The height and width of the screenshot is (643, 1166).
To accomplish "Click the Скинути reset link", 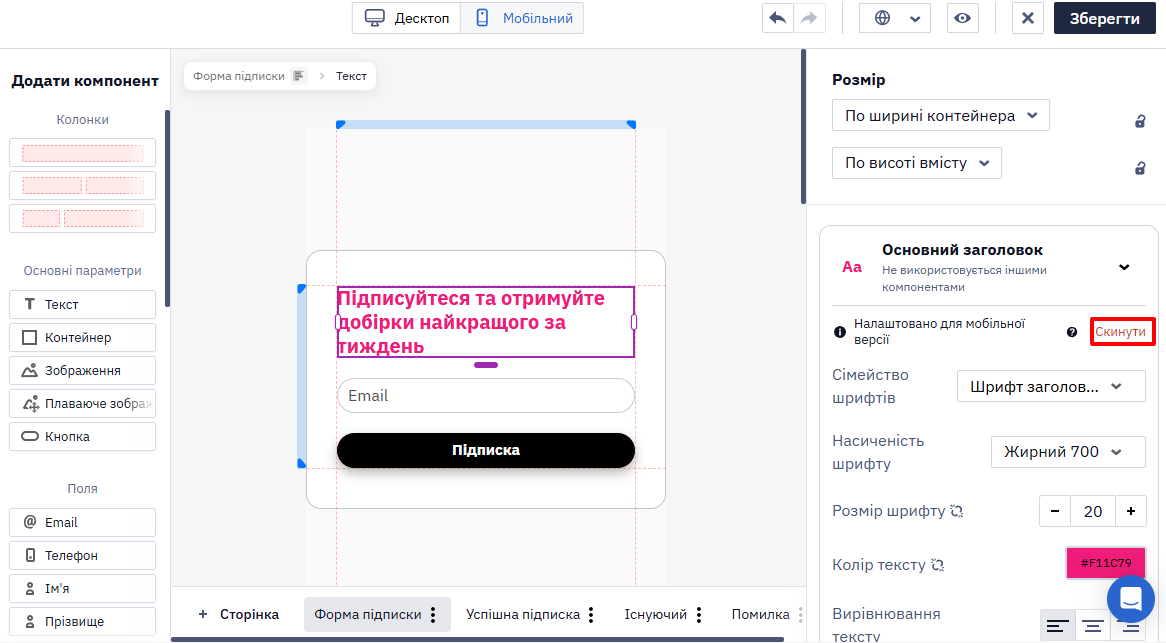I will pyautogui.click(x=1122, y=332).
